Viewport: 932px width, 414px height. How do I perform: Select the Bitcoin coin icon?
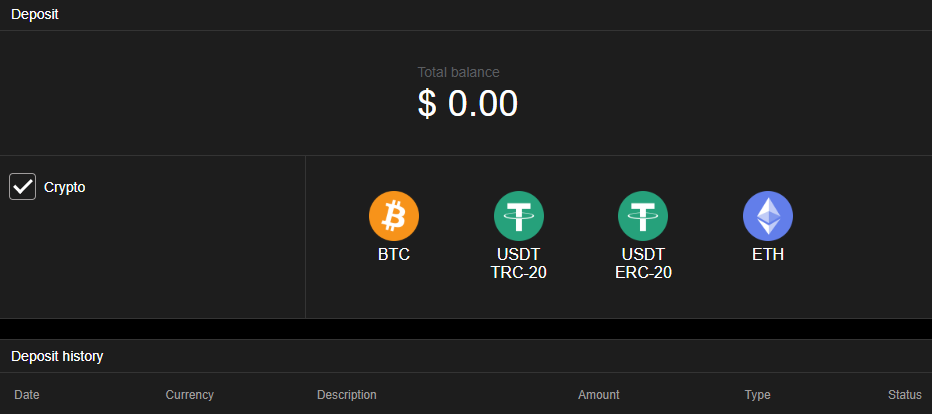point(394,215)
